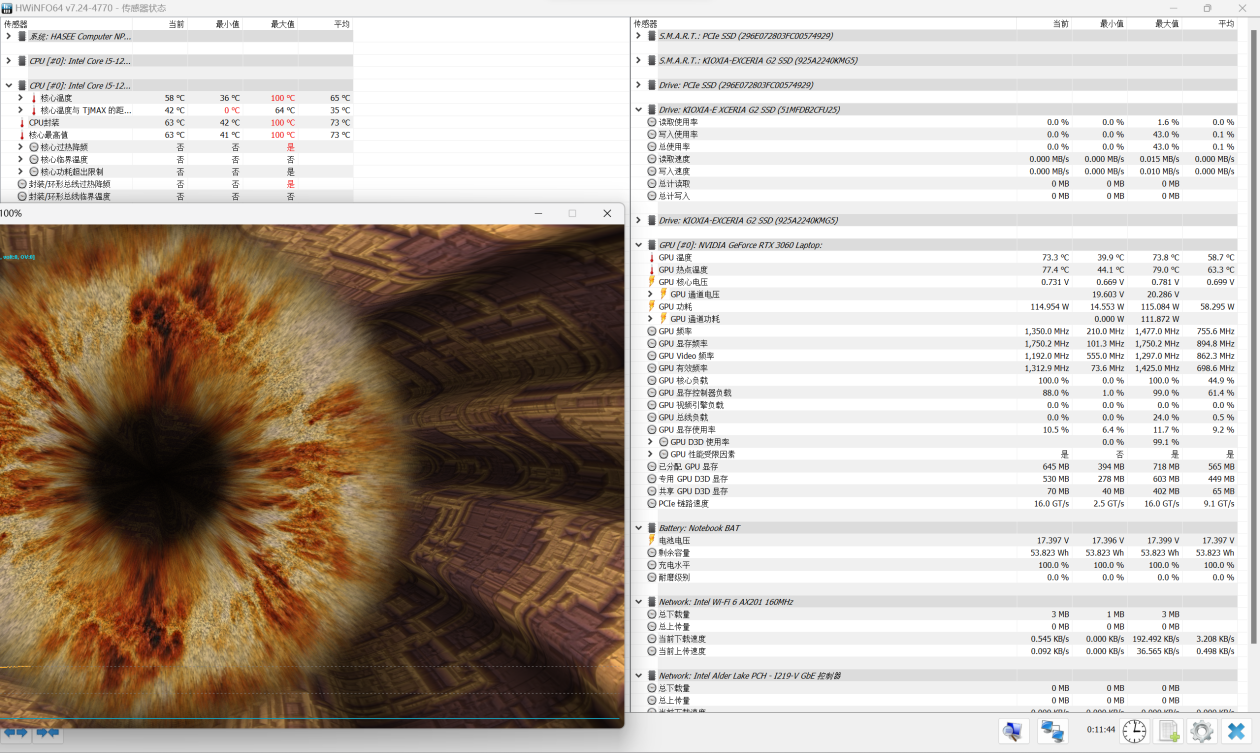Click the clock reset timer icon
The height and width of the screenshot is (753, 1260).
coord(1134,731)
